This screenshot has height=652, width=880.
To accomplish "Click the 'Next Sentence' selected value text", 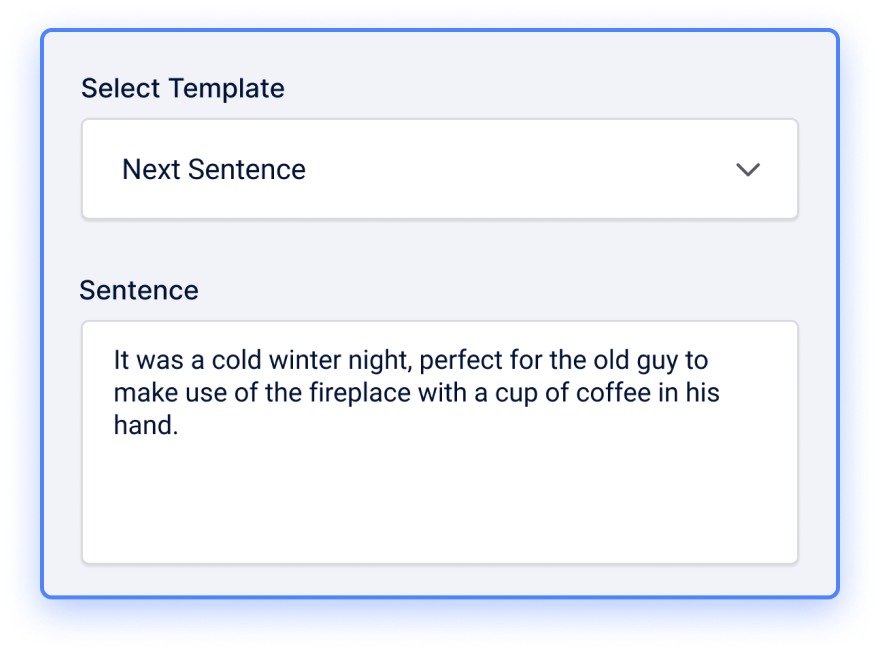I will coord(214,169).
